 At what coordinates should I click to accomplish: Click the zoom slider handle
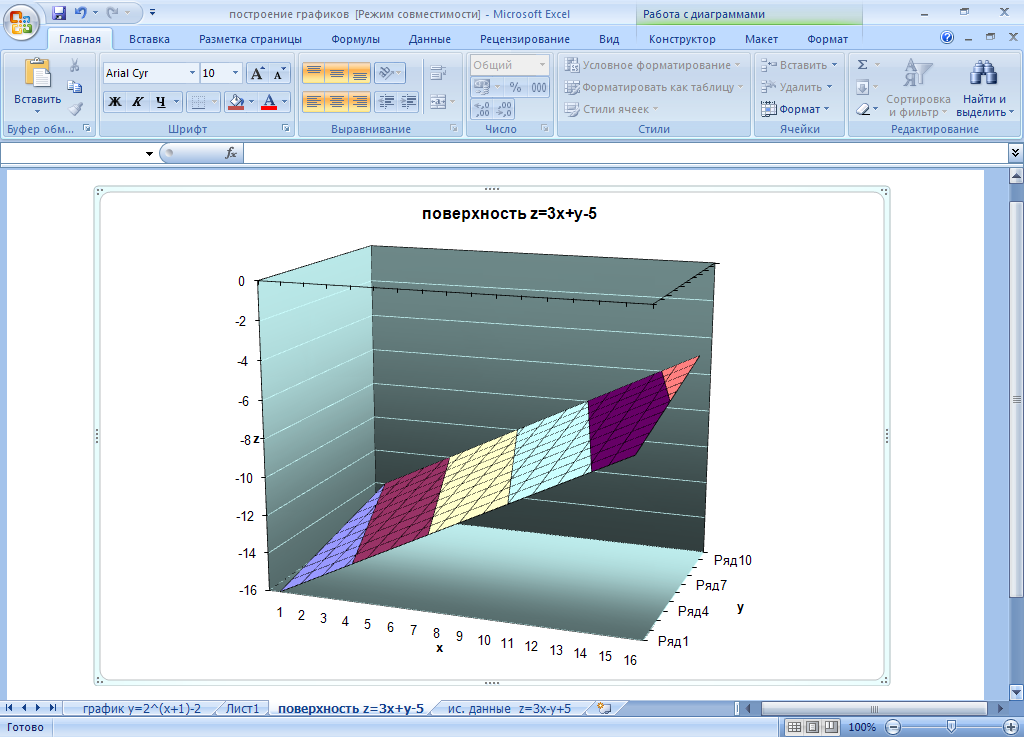point(951,727)
